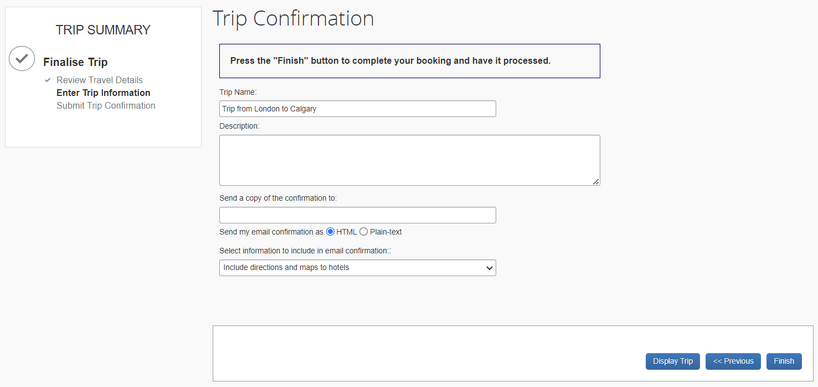Select the Plain-text radio button
818x387 pixels.
point(364,232)
